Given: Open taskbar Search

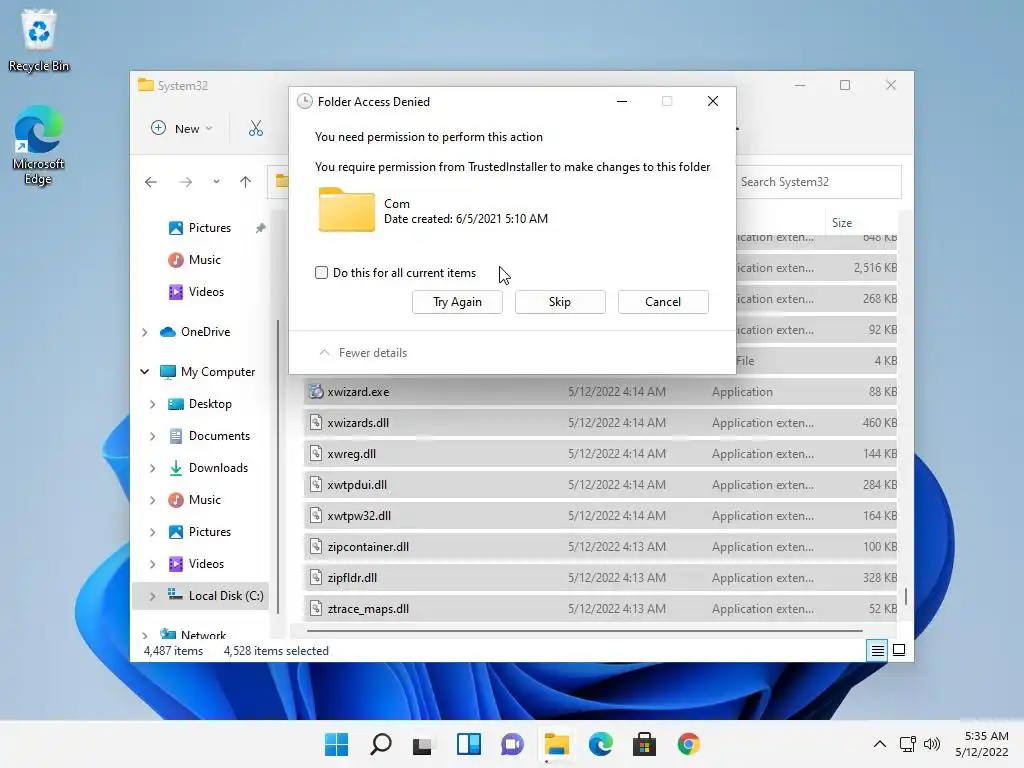Looking at the screenshot, I should (381, 744).
